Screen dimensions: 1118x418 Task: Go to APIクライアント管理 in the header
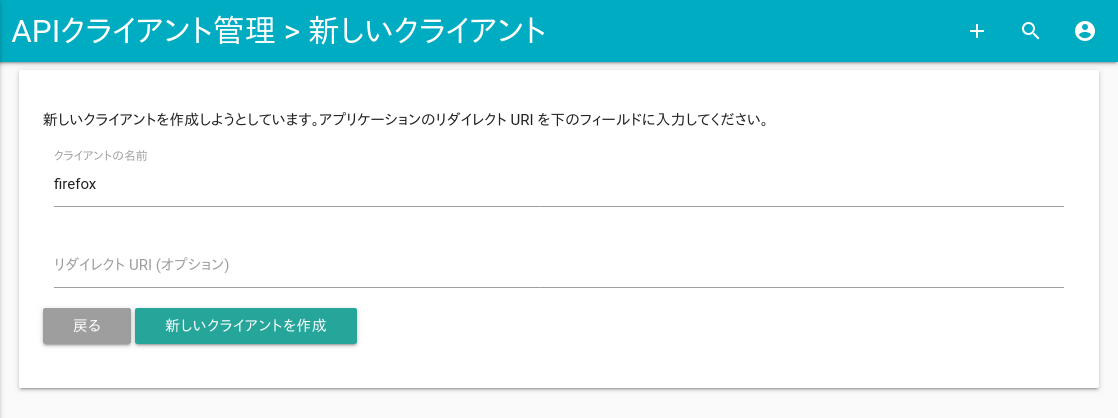tap(143, 31)
